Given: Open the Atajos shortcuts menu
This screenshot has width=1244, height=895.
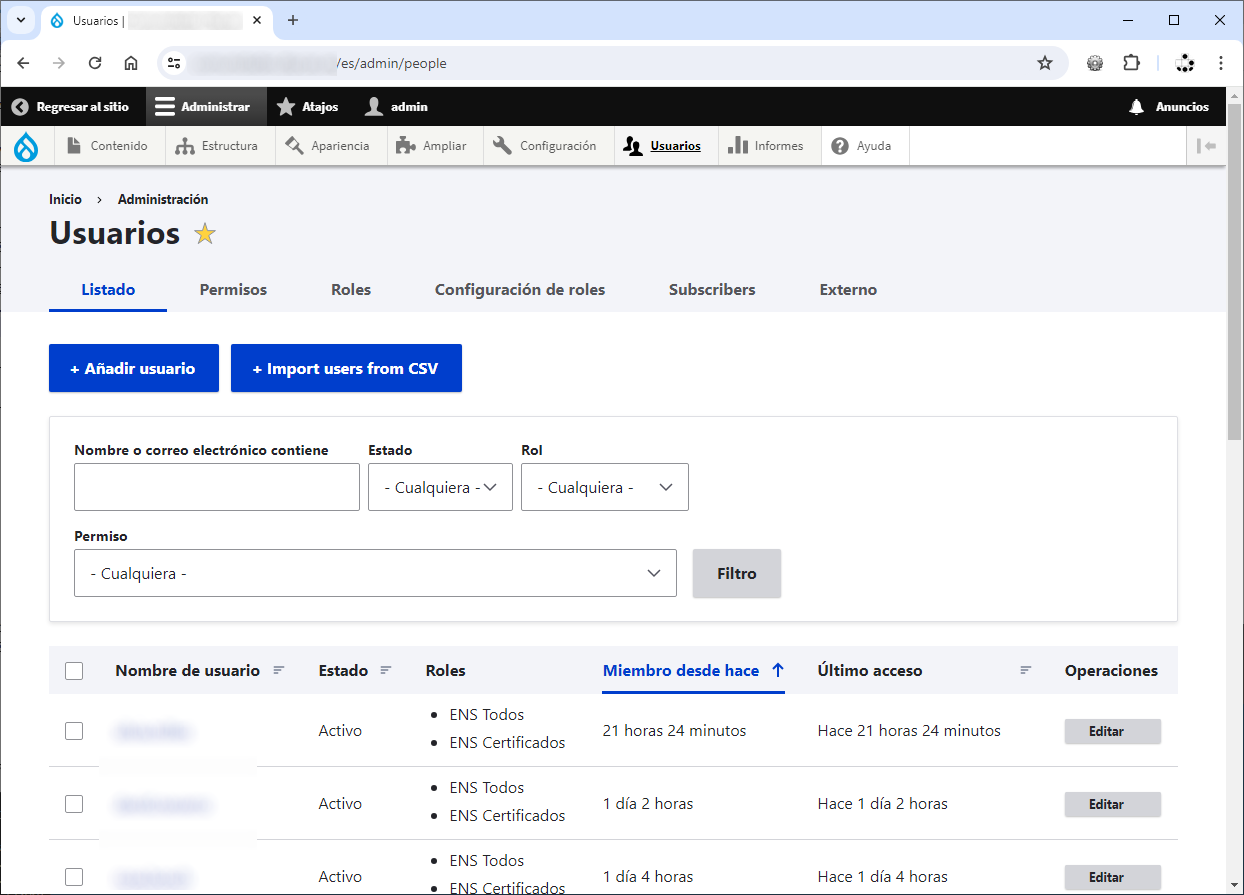Looking at the screenshot, I should [x=308, y=106].
